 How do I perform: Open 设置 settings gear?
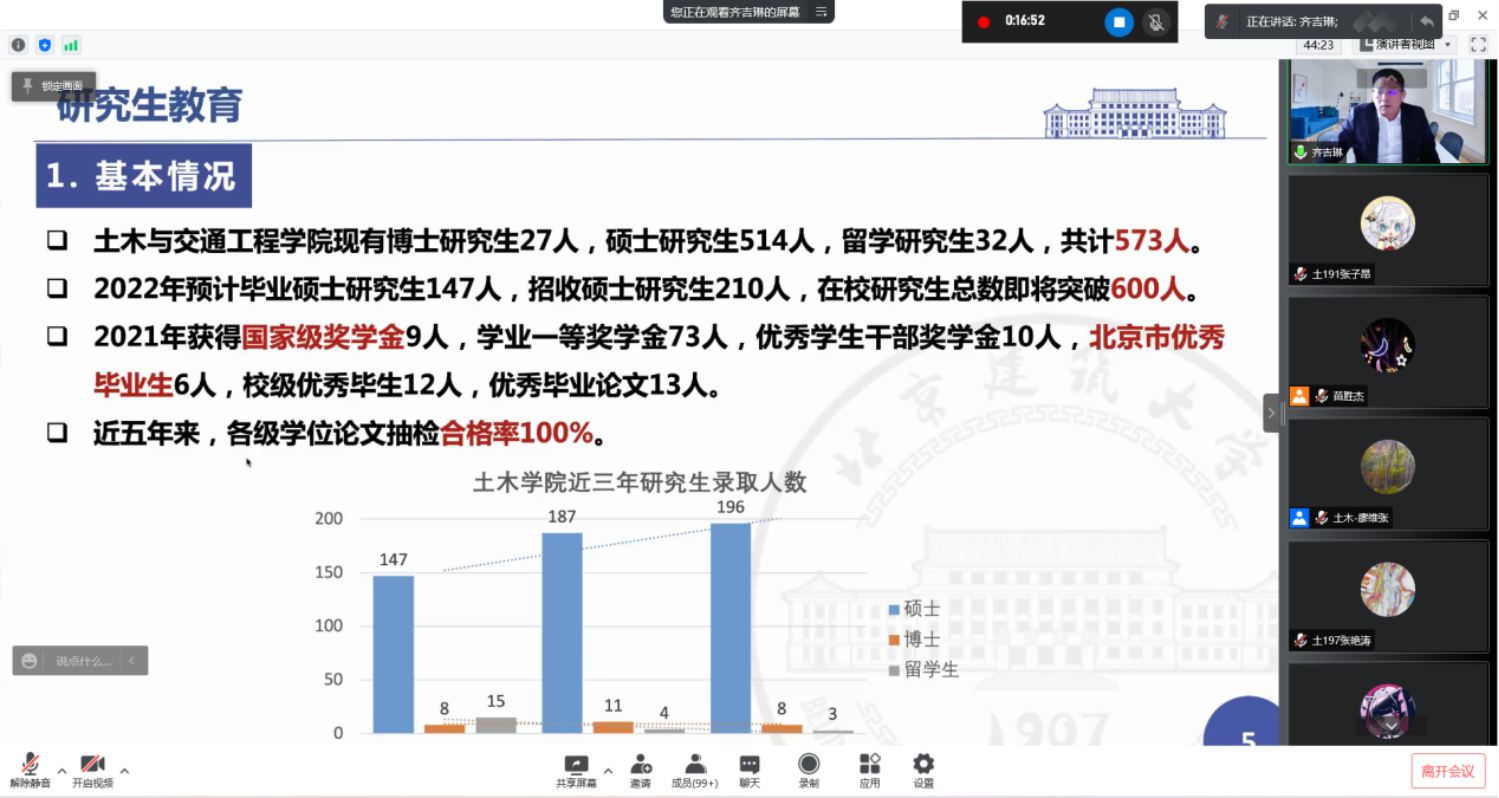[x=923, y=771]
